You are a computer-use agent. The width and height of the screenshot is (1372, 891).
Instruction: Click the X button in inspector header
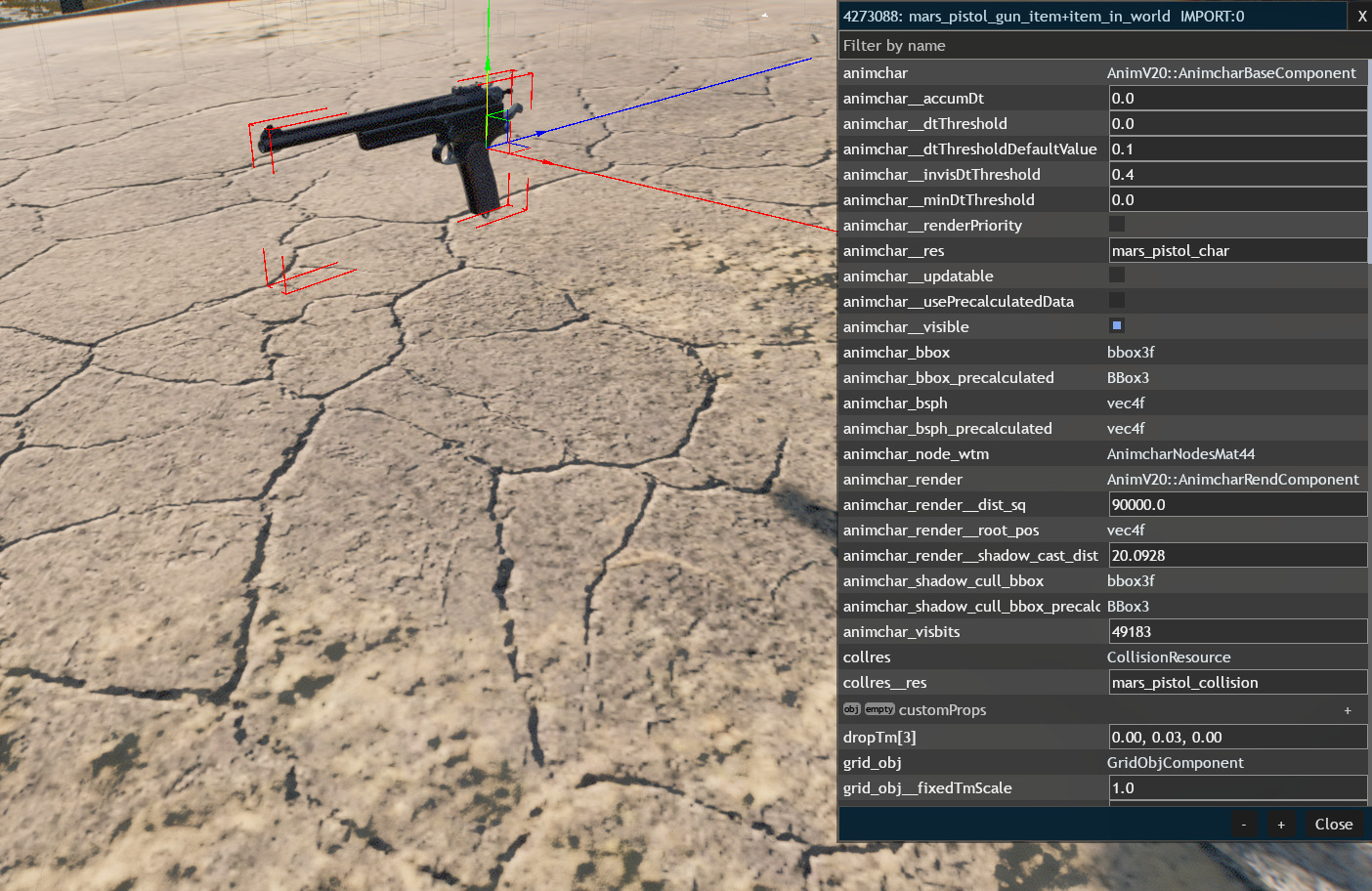click(x=1361, y=17)
